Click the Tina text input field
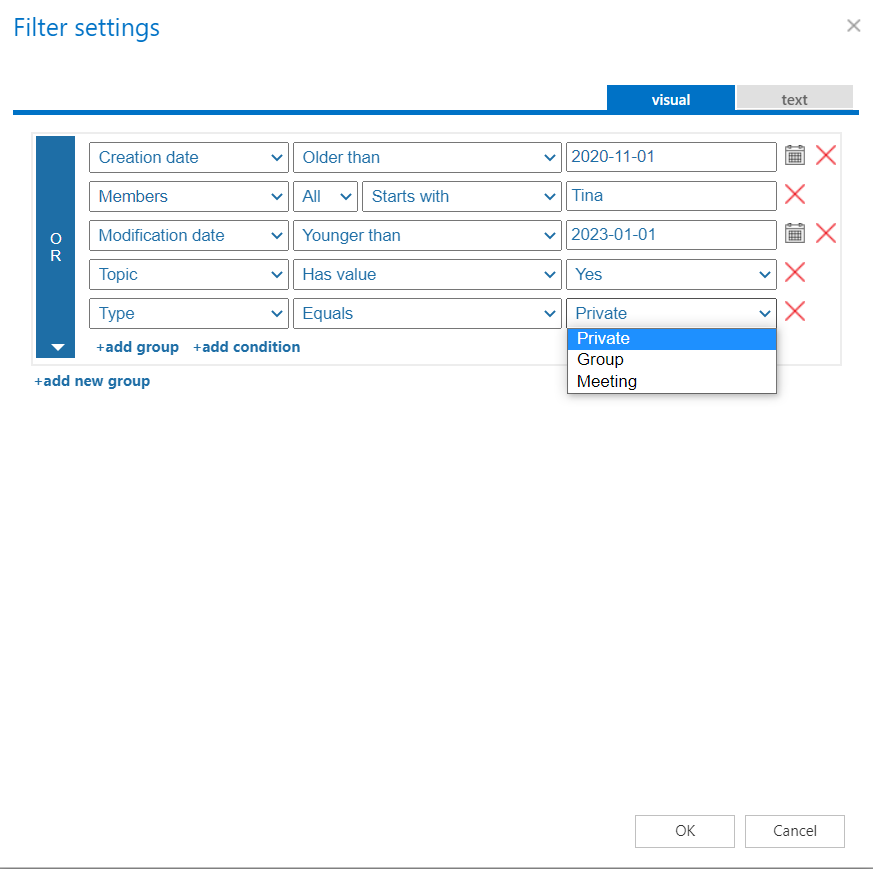This screenshot has height=869, width=873. [670, 196]
